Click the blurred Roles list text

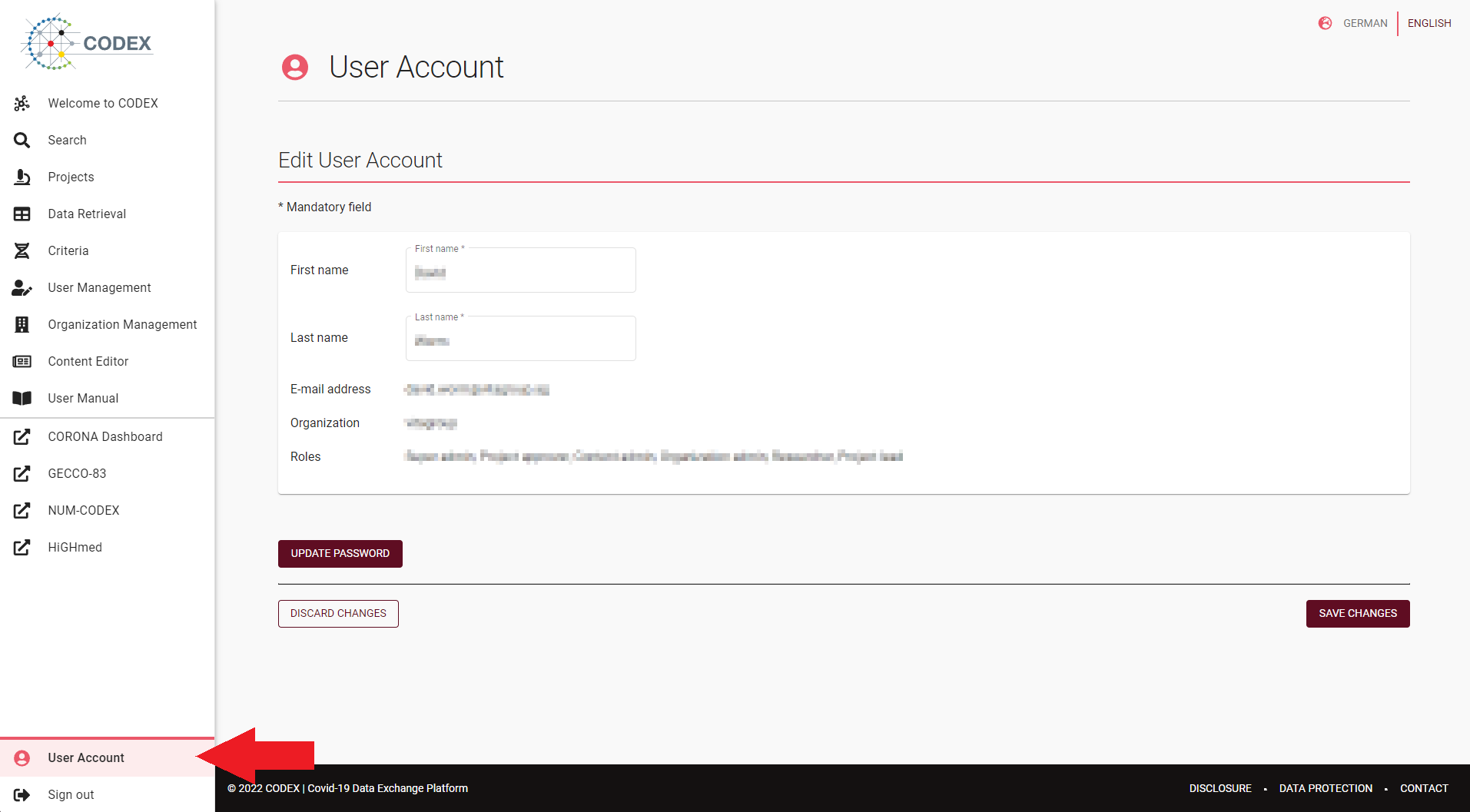coord(653,456)
